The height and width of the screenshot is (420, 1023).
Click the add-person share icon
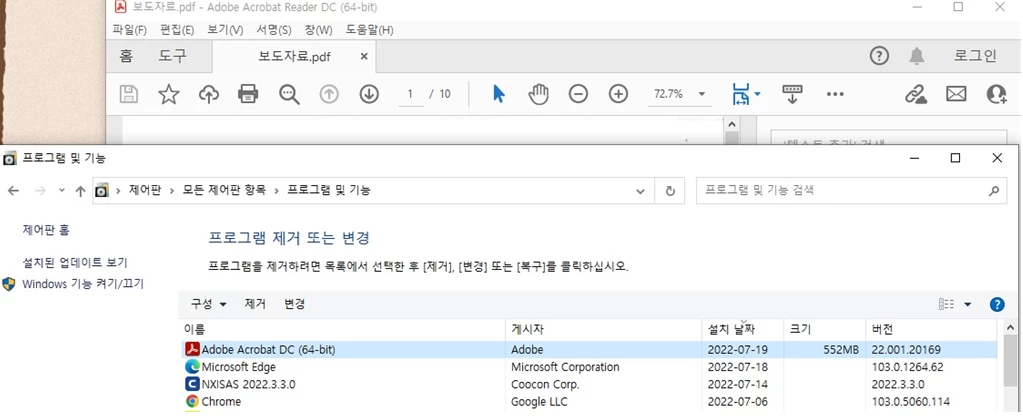point(996,95)
